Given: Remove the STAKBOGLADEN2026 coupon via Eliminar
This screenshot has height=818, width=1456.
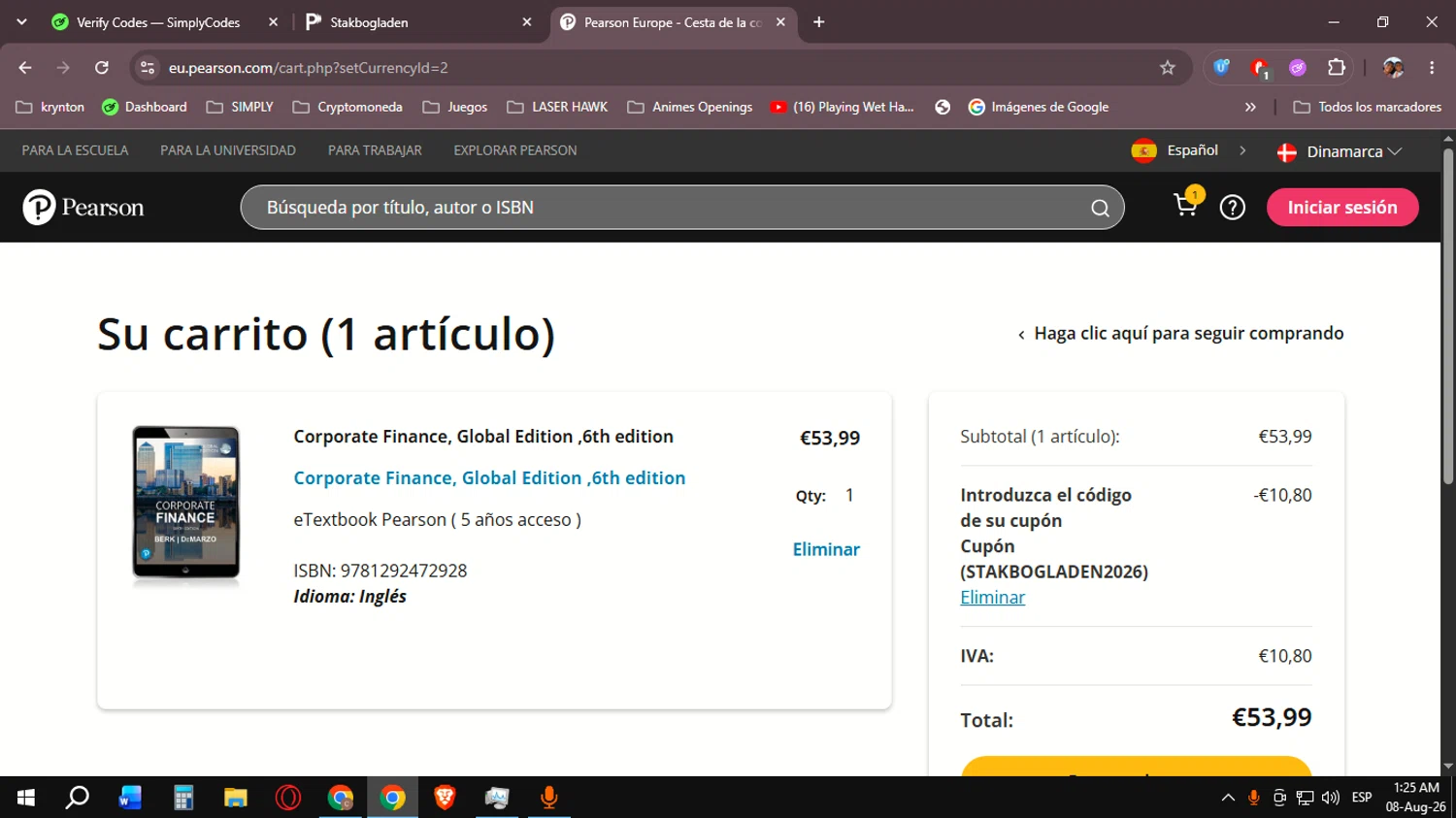Looking at the screenshot, I should 992,598.
